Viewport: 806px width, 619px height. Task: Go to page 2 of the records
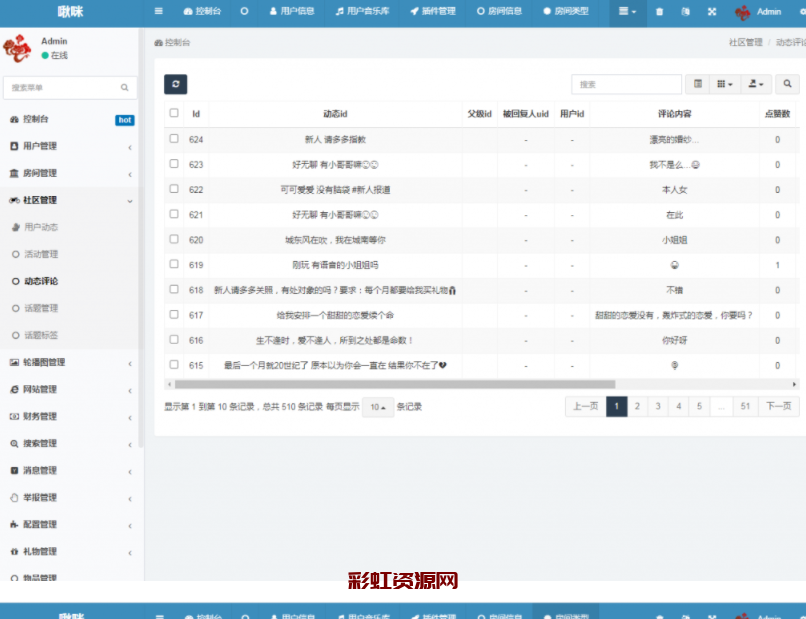click(637, 406)
